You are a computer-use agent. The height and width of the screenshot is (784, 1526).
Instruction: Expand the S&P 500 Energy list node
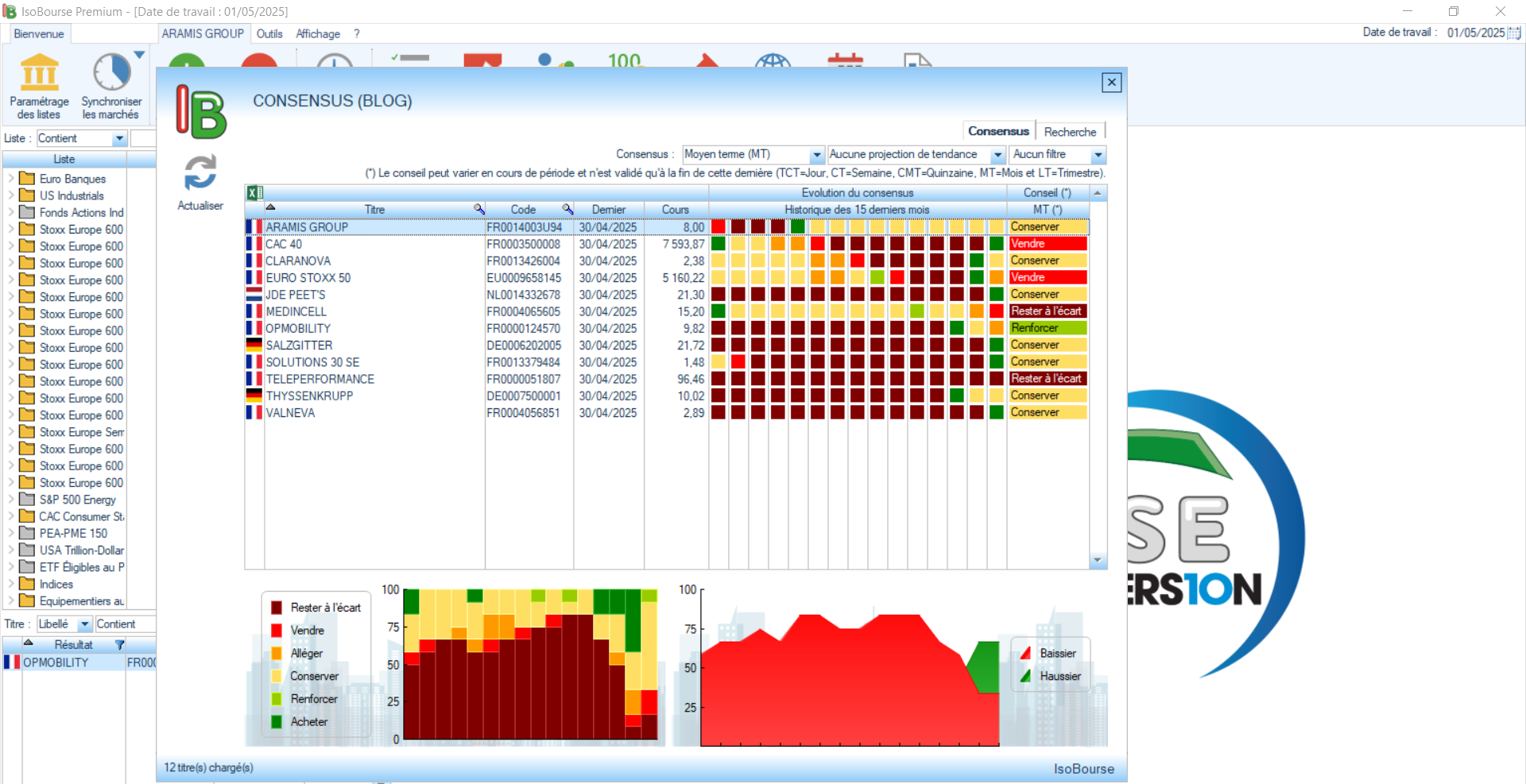10,500
